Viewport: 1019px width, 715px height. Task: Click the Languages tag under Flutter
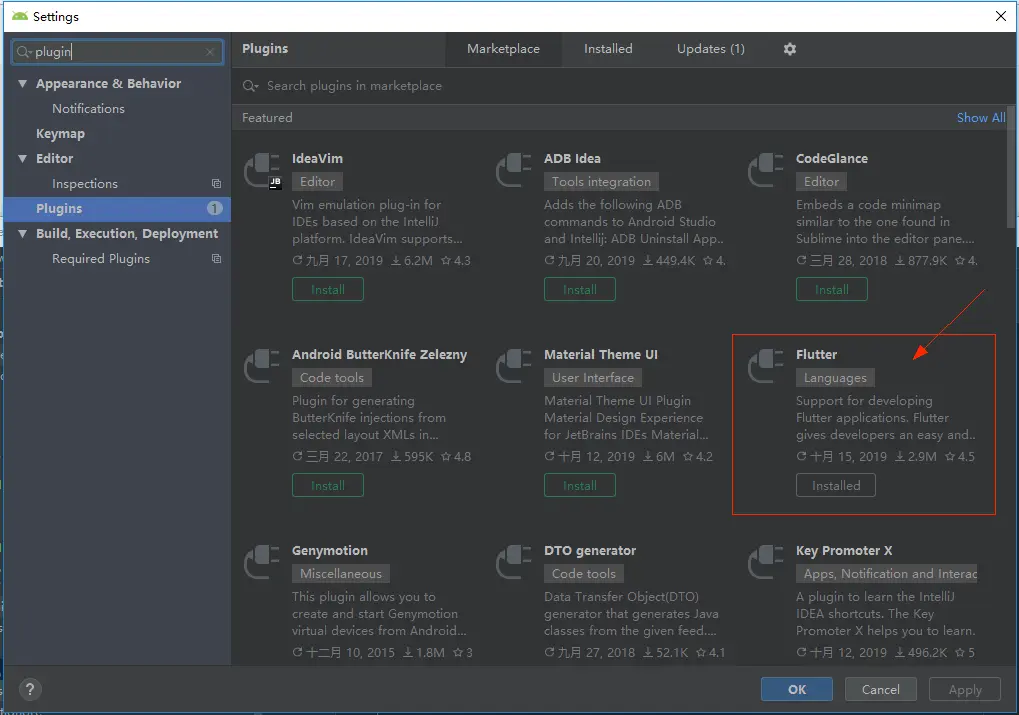[x=835, y=378]
